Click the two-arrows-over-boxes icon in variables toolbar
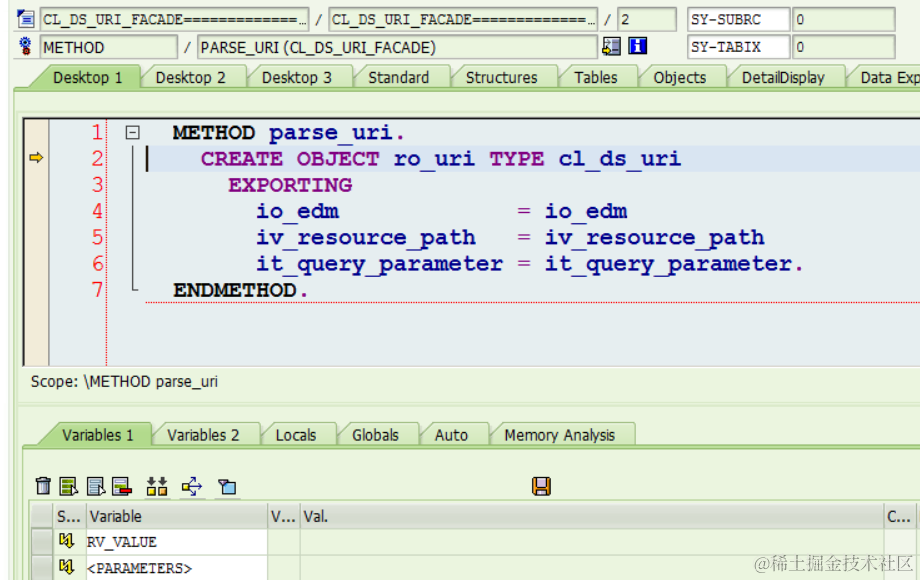Screen dimensions: 920x580 [x=157, y=486]
